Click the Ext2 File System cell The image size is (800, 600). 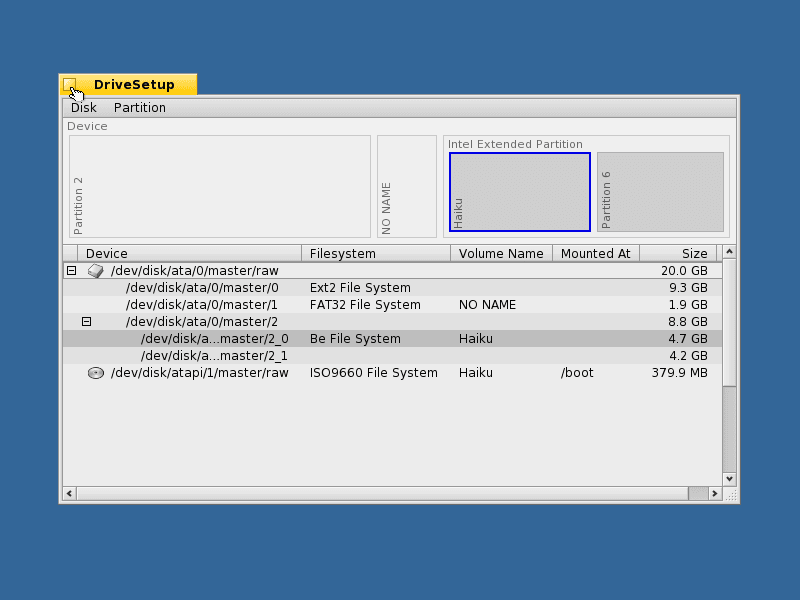[x=360, y=288]
